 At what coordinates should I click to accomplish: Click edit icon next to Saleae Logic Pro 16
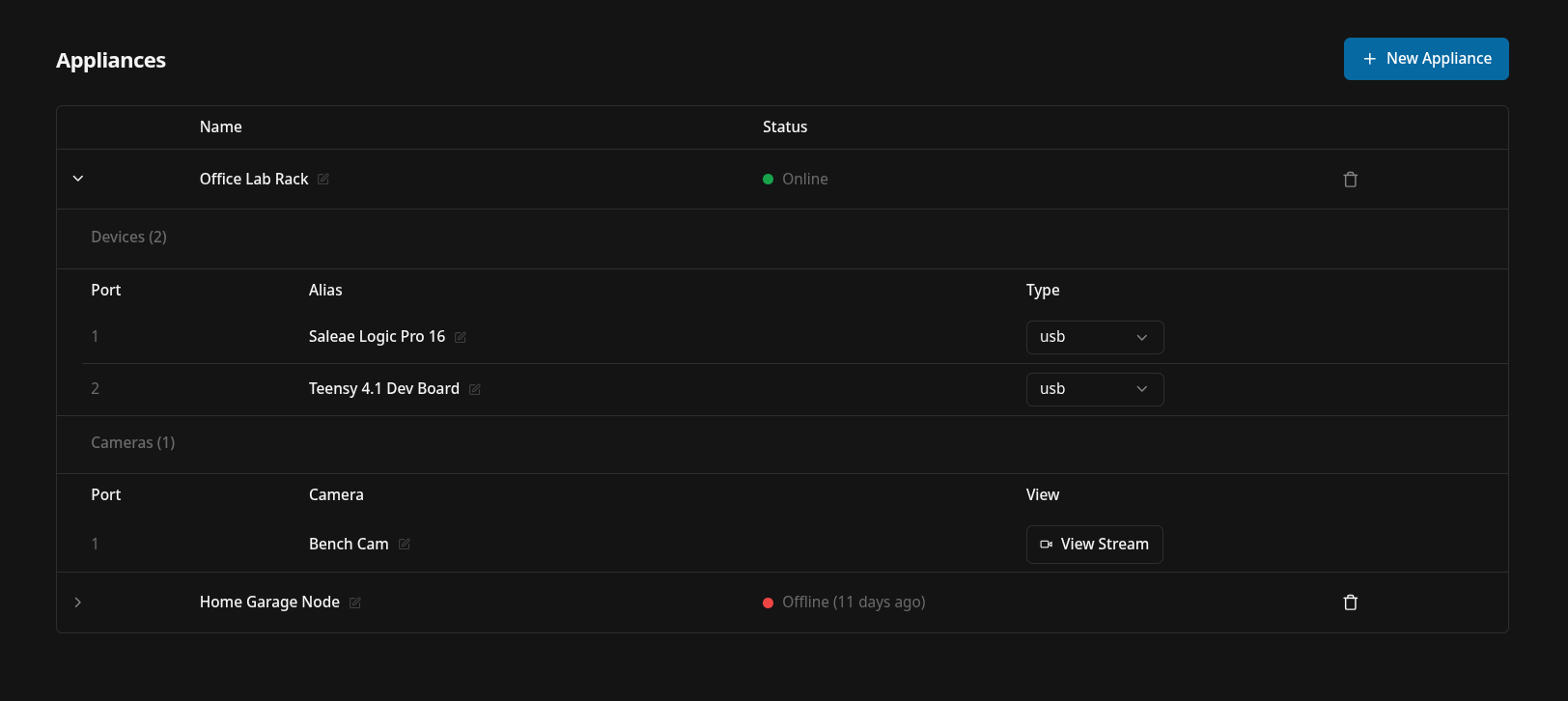pyautogui.click(x=461, y=337)
